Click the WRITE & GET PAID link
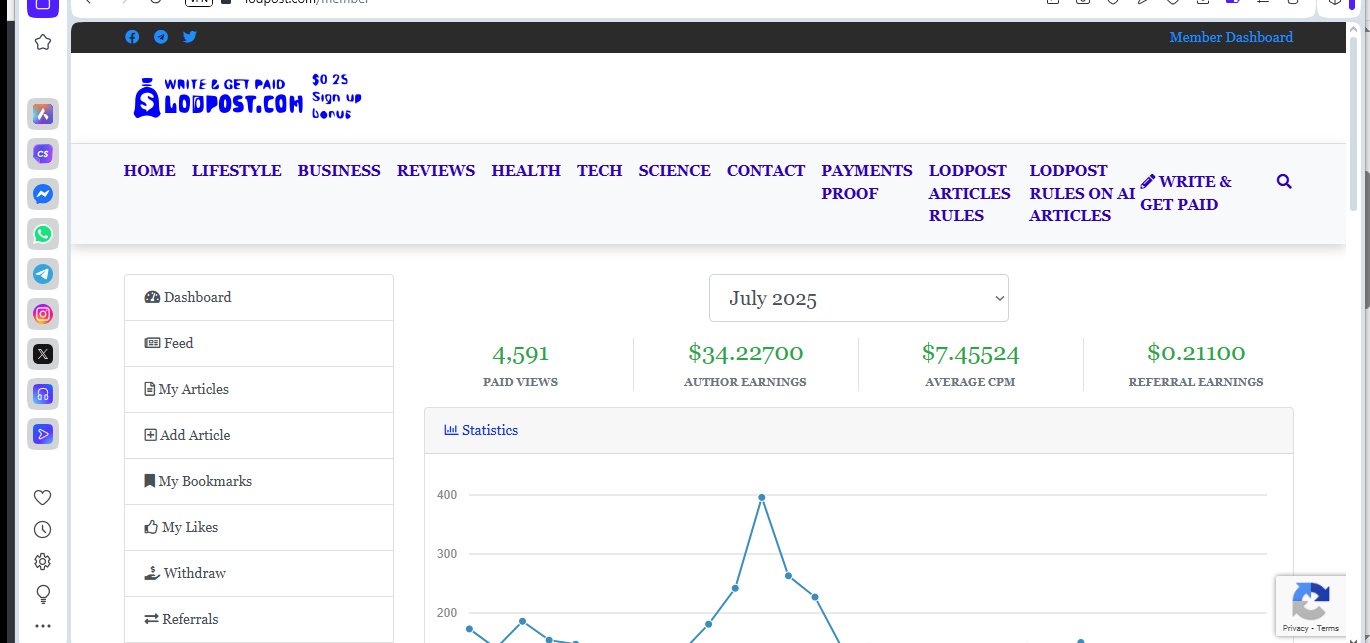 (x=1186, y=193)
